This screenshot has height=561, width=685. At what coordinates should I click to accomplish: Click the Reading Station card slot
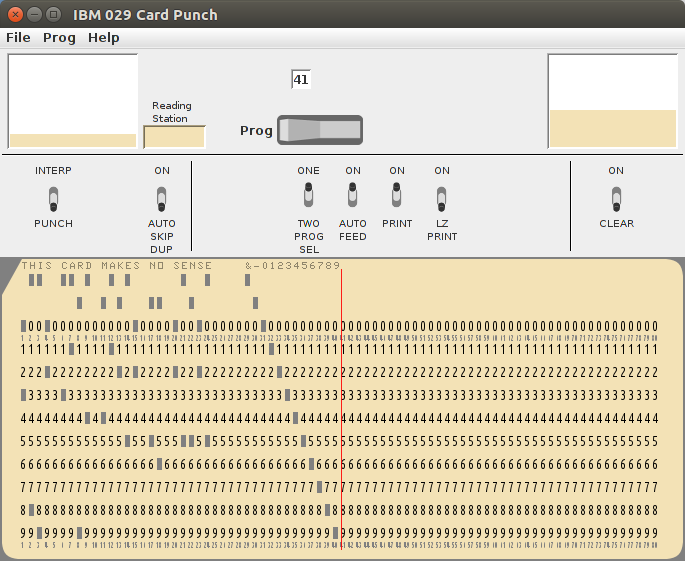[x=174, y=137]
